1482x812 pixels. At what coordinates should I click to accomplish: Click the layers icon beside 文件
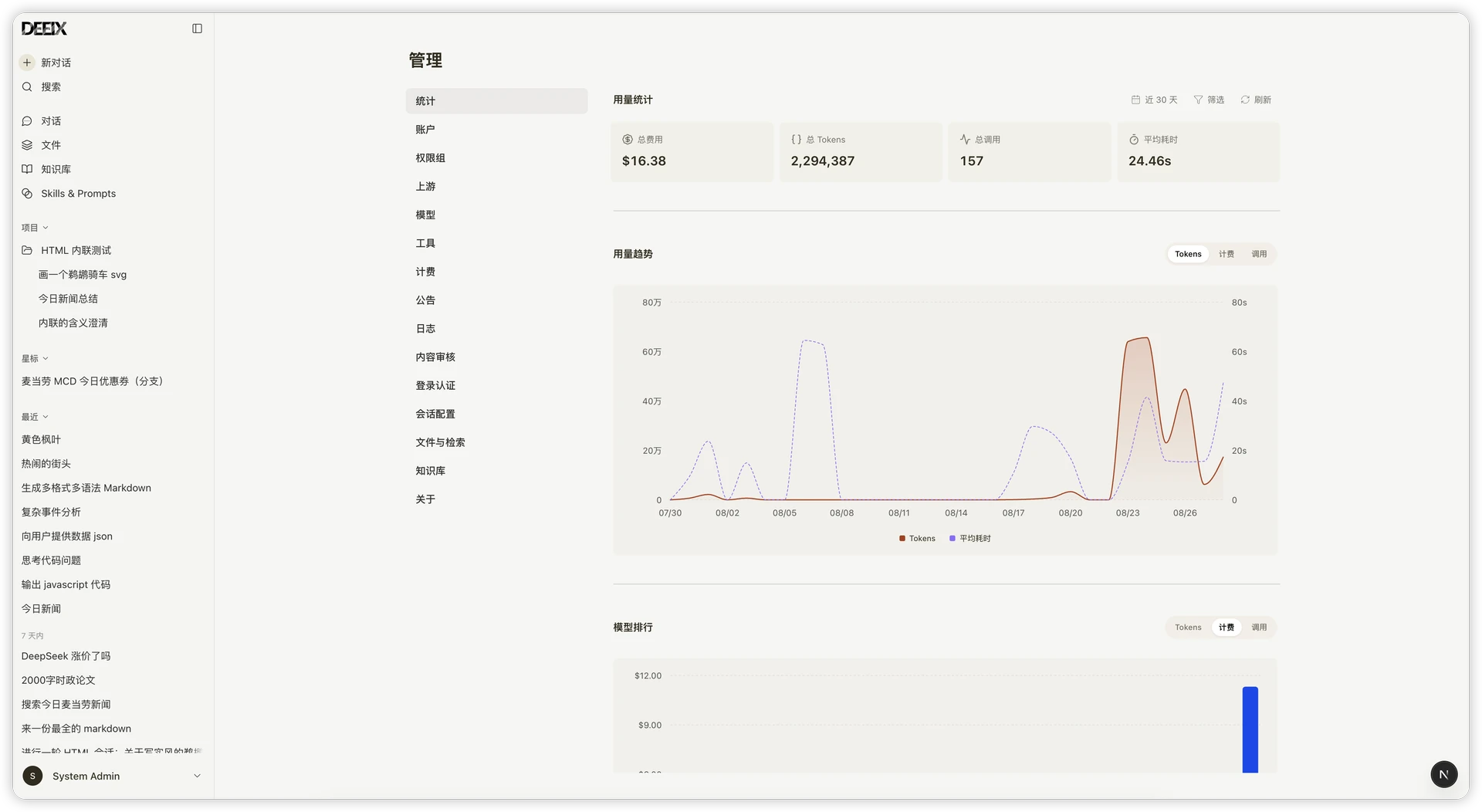(27, 145)
